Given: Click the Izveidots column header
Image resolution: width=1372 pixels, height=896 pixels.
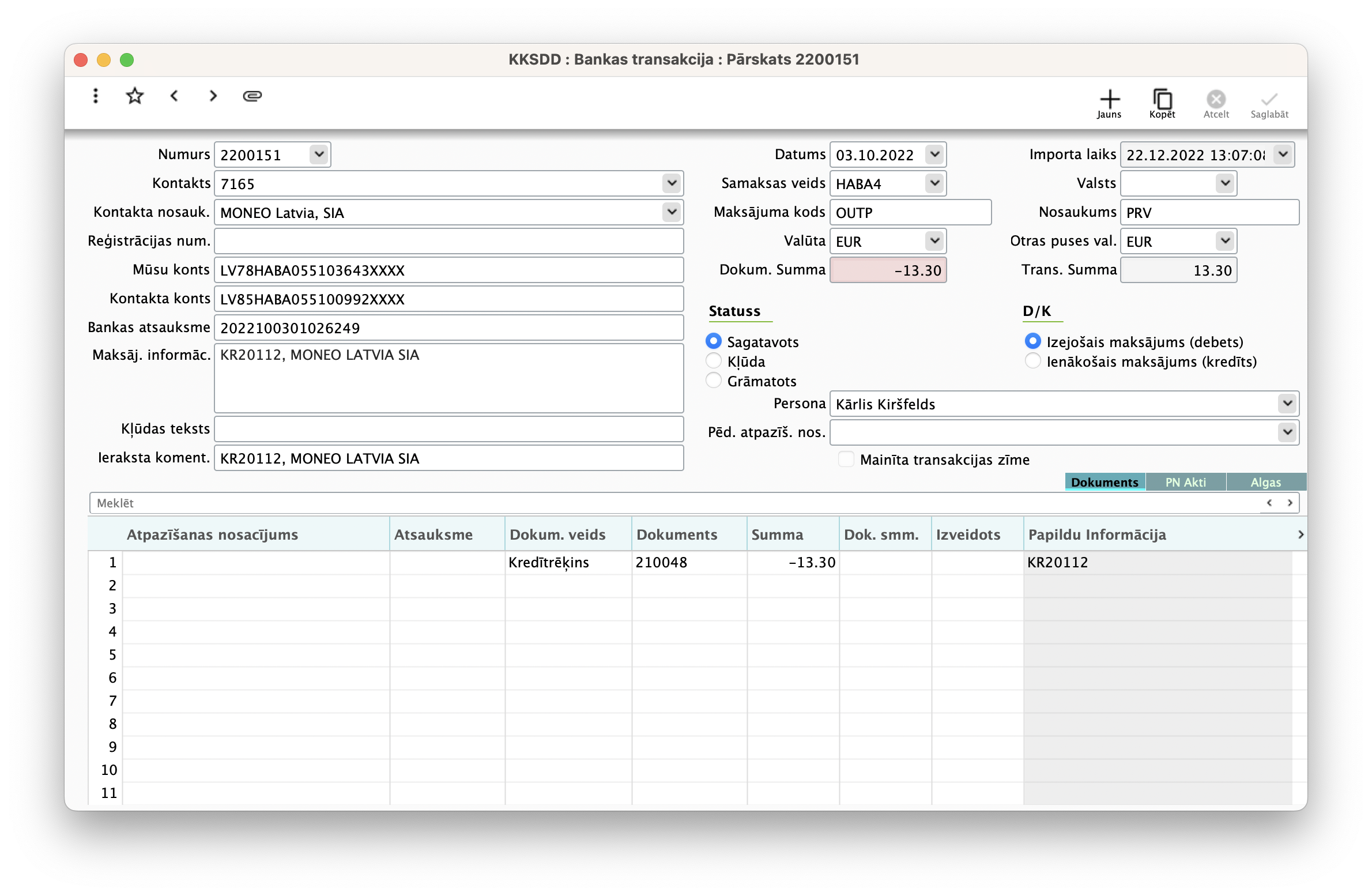Looking at the screenshot, I should tap(978, 534).
